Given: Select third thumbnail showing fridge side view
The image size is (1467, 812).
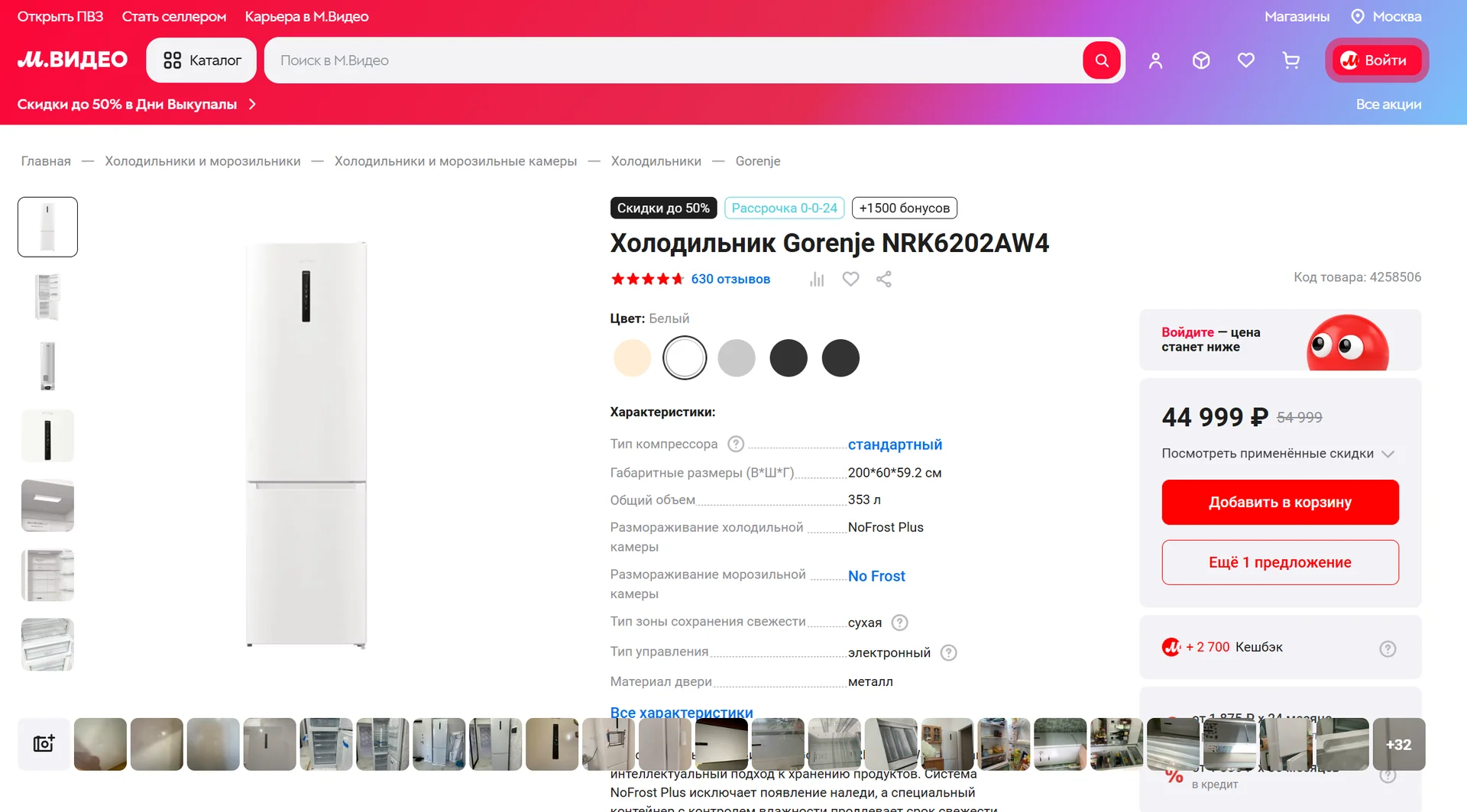Looking at the screenshot, I should coord(47,366).
